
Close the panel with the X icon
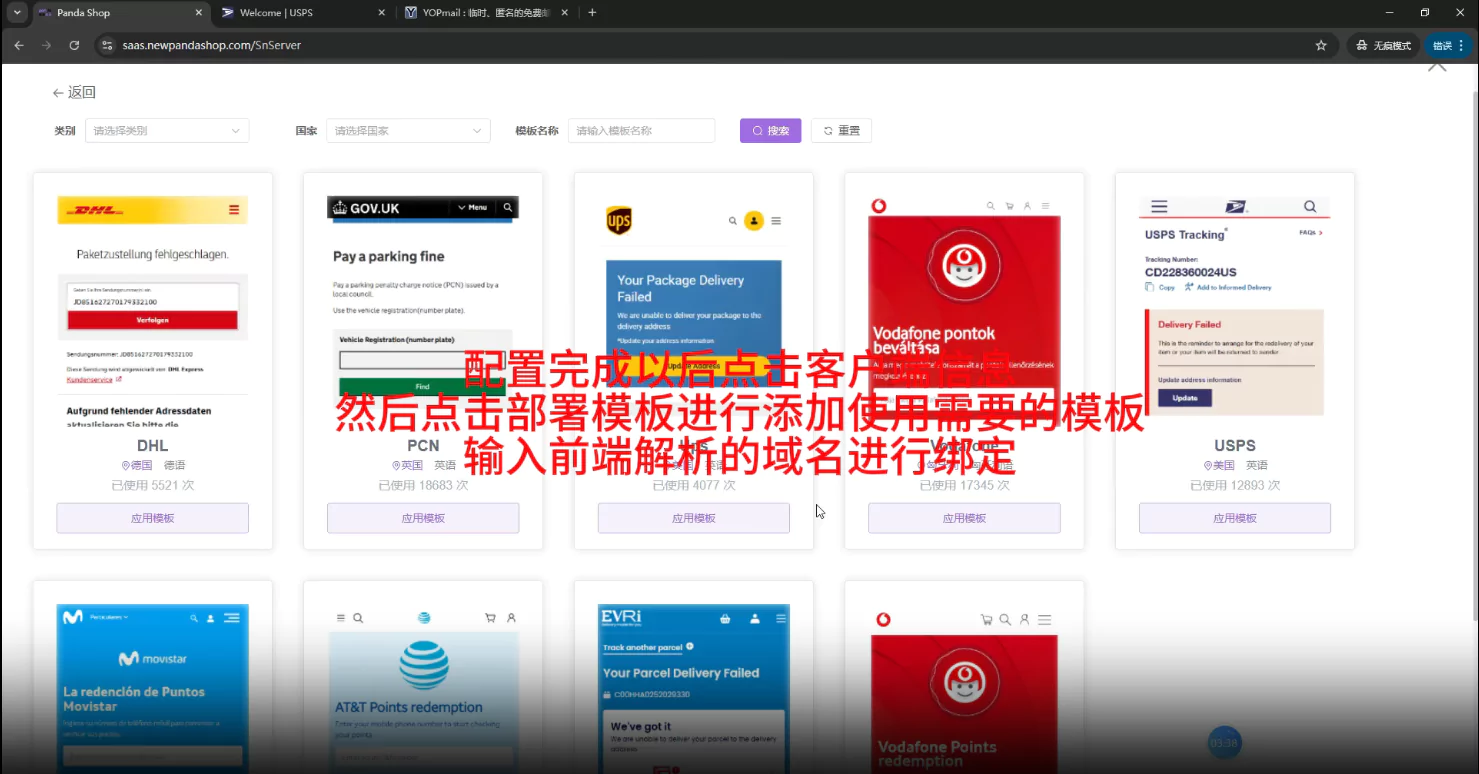[1437, 65]
